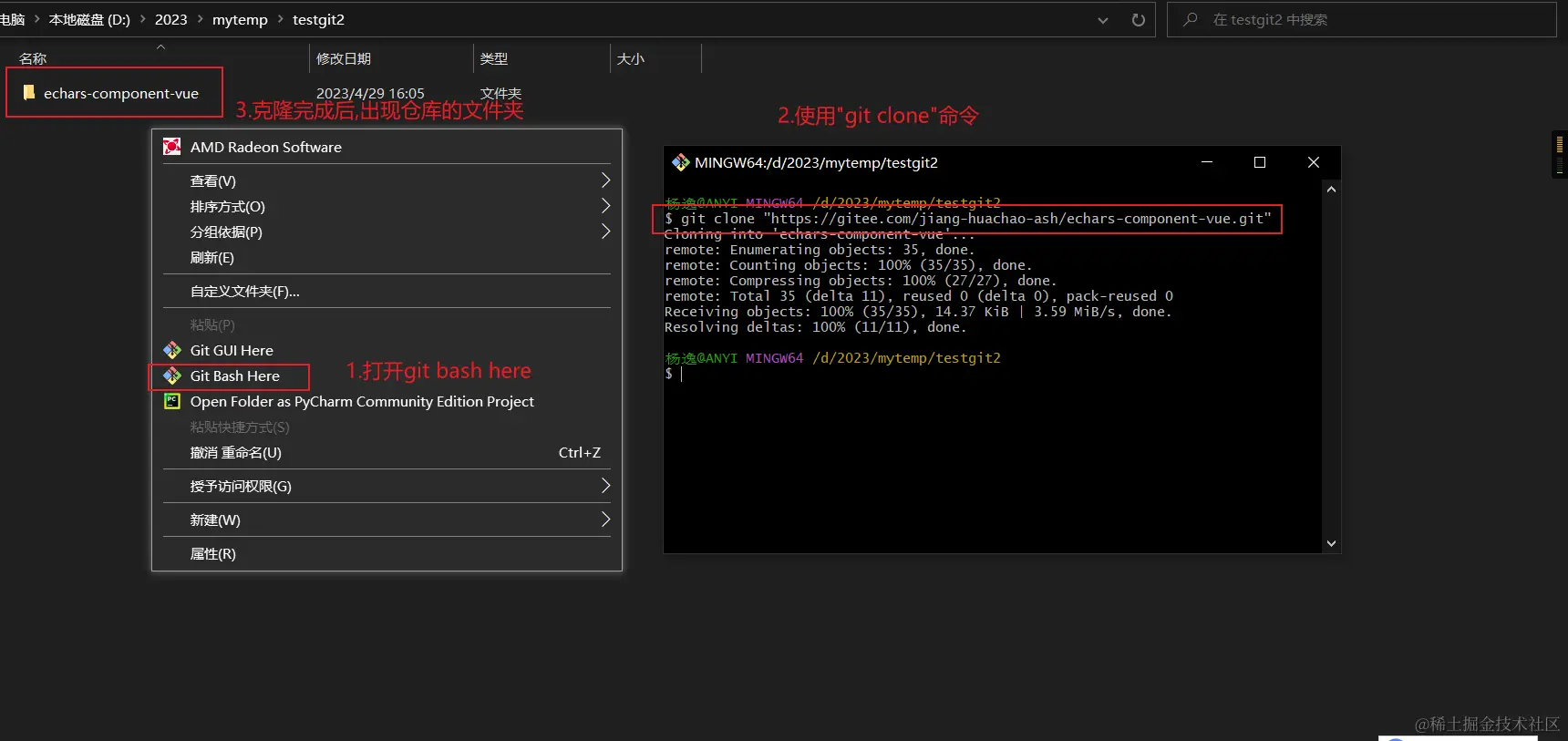Click the terminal line 'Receiving objects: 100%'
Image resolution: width=1568 pixels, height=741 pixels.
pos(918,312)
